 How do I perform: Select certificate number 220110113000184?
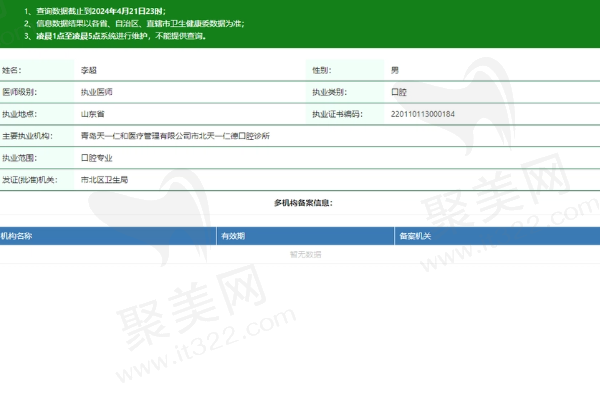click(423, 114)
